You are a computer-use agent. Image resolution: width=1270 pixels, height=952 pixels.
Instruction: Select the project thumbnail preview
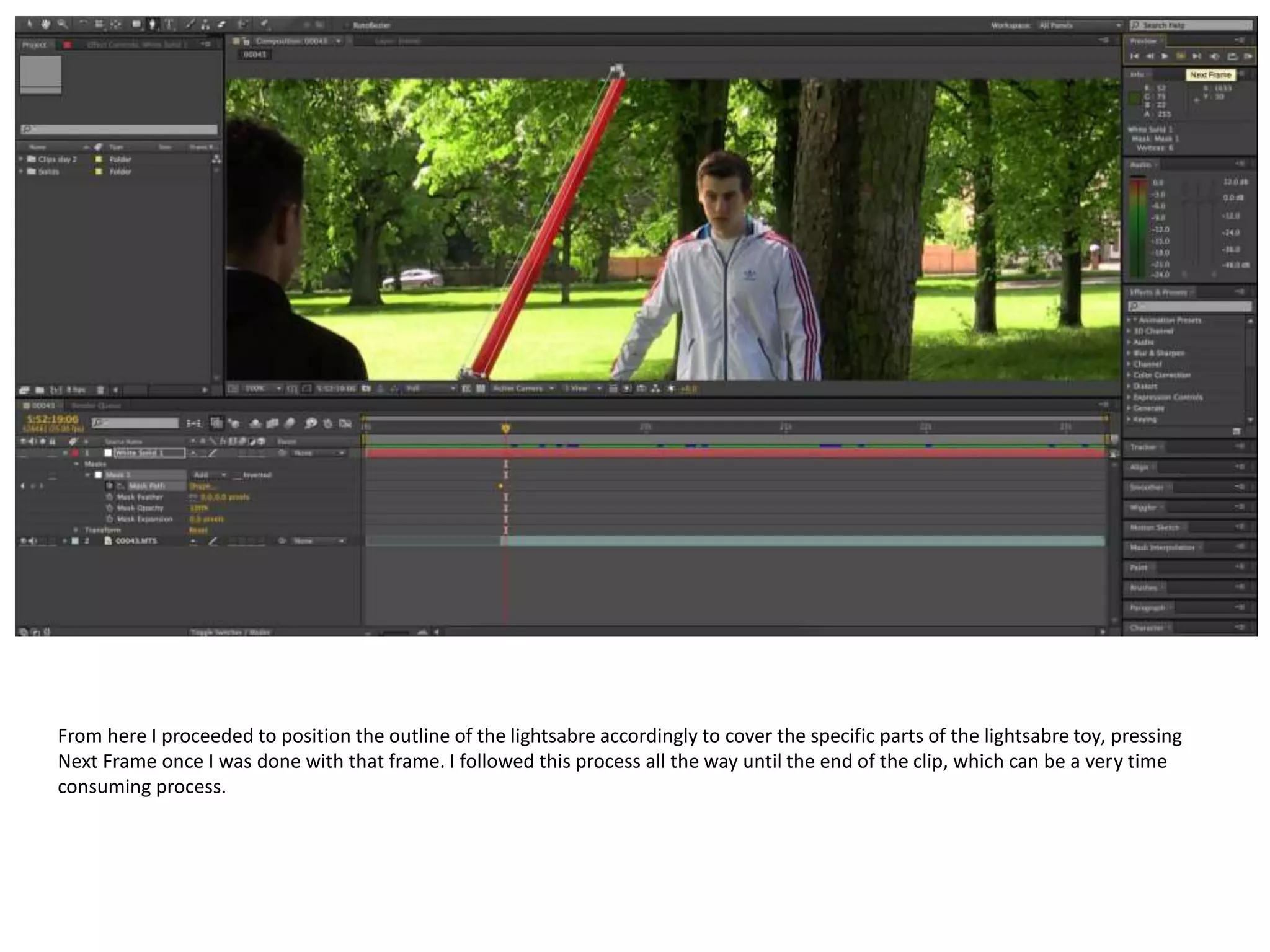point(41,75)
